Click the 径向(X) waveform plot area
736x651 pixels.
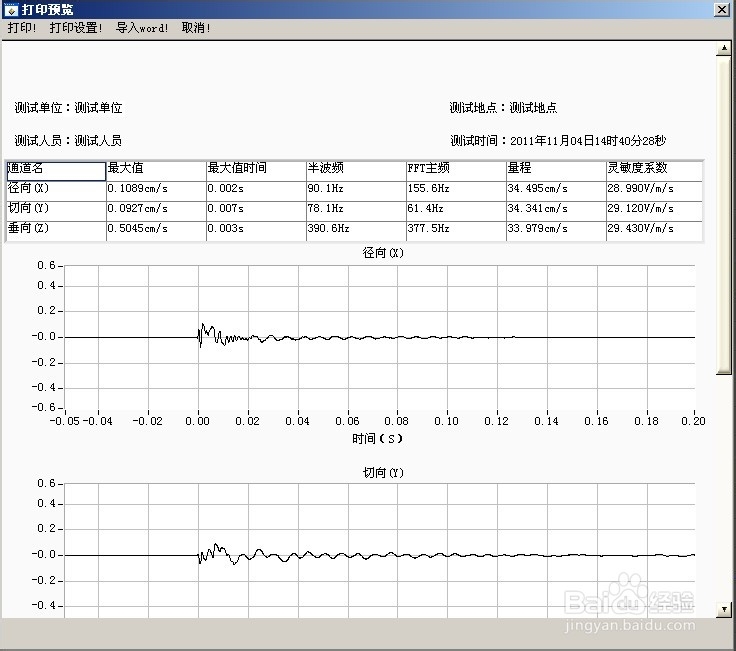(379, 337)
